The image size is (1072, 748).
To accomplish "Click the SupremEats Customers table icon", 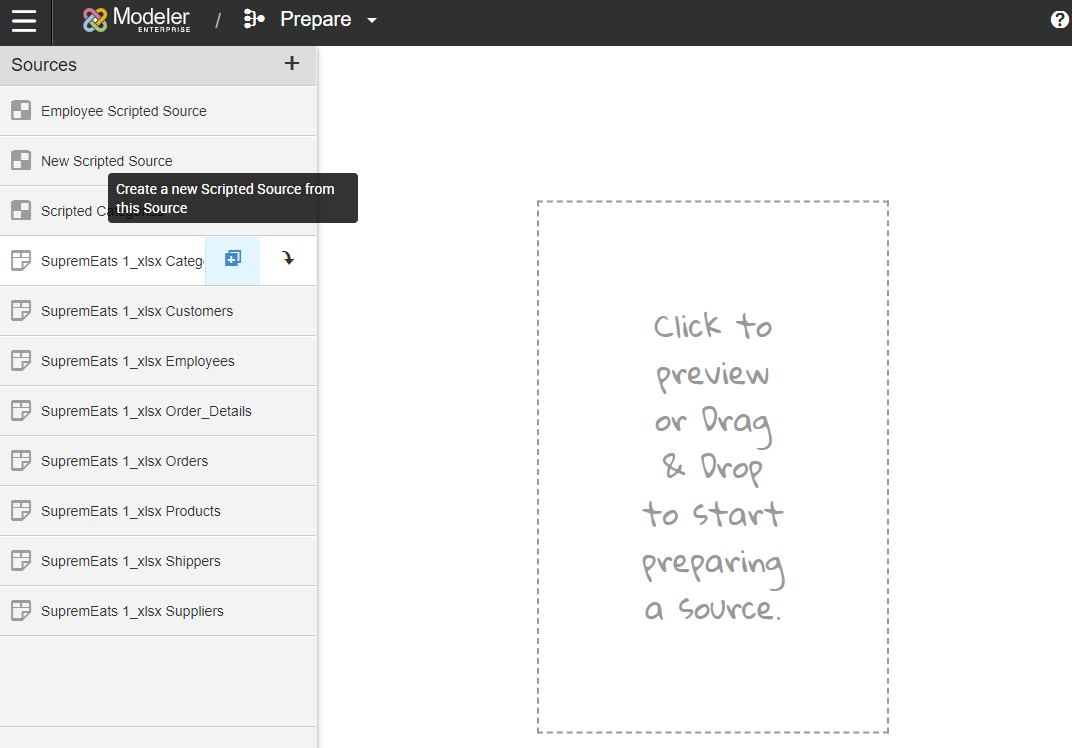I will (x=21, y=311).
